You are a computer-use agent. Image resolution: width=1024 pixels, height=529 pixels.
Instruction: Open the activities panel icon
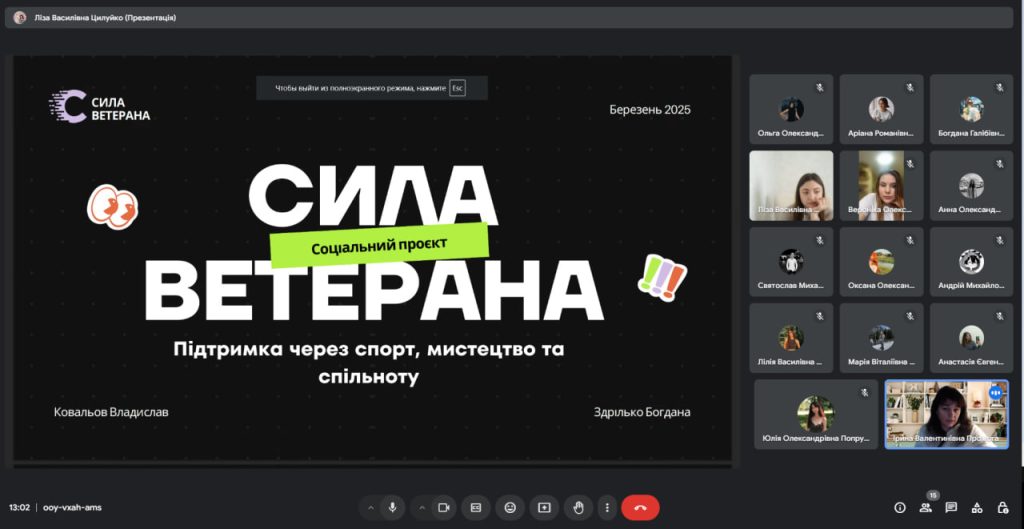[977, 507]
